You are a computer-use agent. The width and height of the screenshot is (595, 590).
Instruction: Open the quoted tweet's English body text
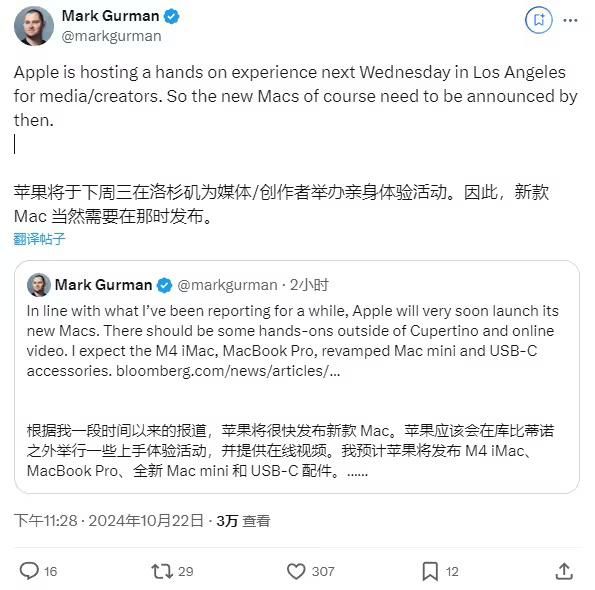293,341
